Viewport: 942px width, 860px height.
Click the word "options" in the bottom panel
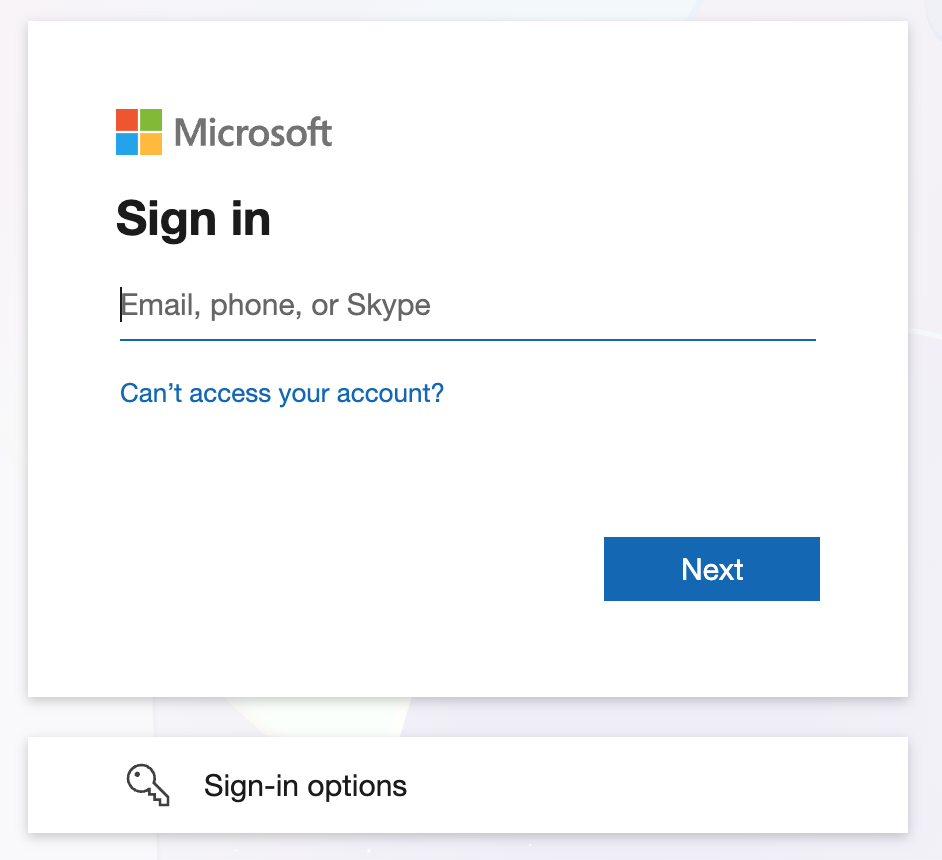357,786
